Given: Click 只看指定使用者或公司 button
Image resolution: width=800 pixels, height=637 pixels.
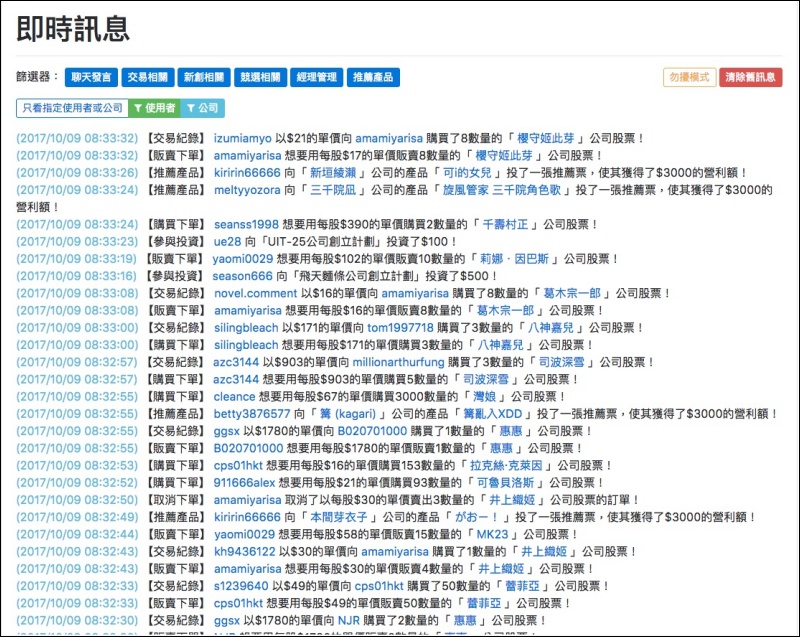Looking at the screenshot, I should pyautogui.click(x=72, y=108).
